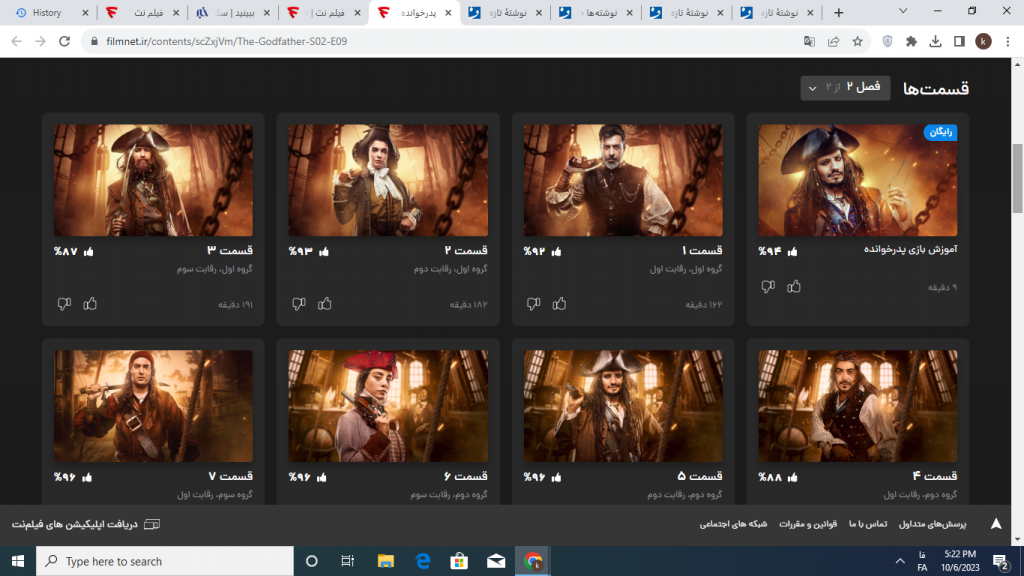Expand the season 2 of 2 dropdown
This screenshot has height=576, width=1024.
[x=844, y=88]
